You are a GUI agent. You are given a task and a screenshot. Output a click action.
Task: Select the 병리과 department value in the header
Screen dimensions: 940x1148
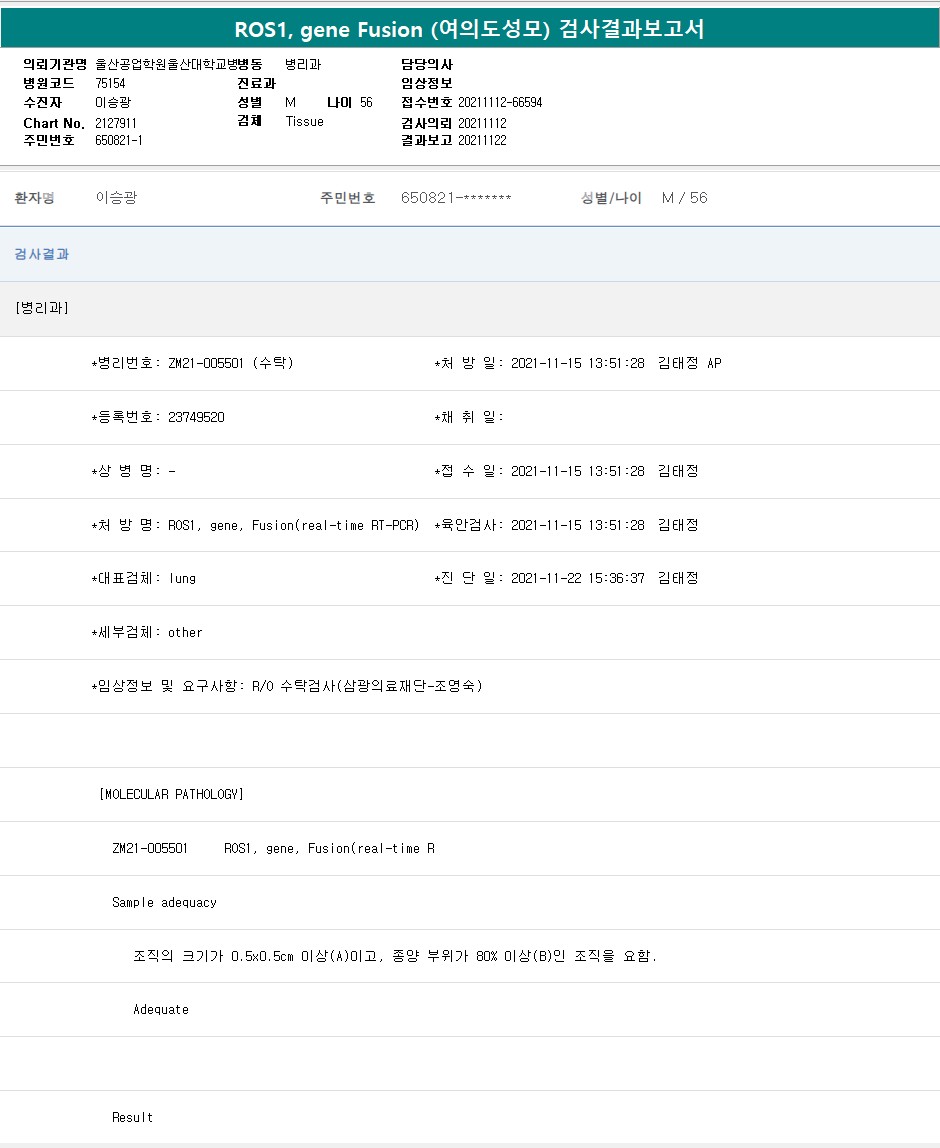(x=303, y=64)
